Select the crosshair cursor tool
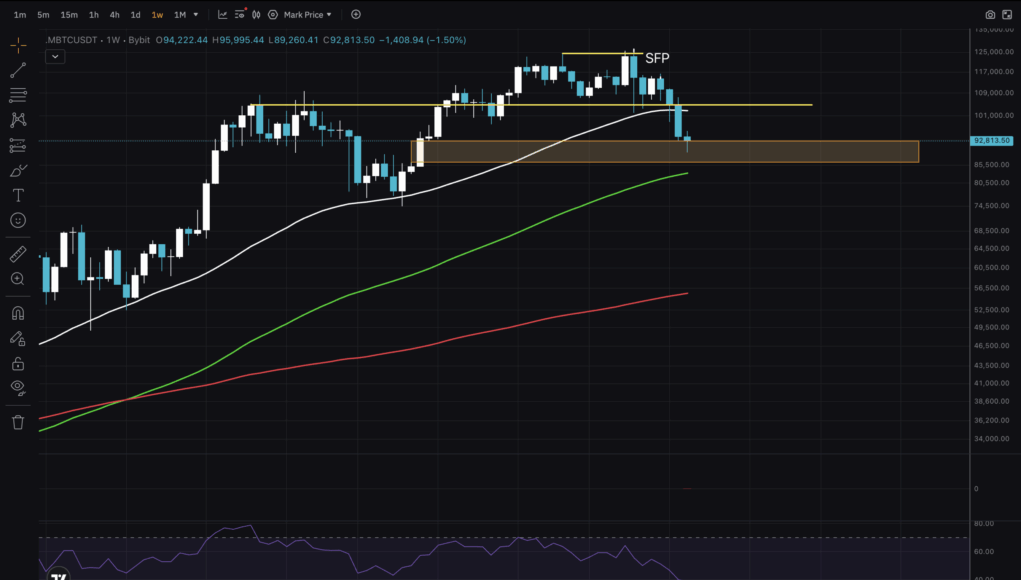Image resolution: width=1021 pixels, height=580 pixels. point(17,44)
